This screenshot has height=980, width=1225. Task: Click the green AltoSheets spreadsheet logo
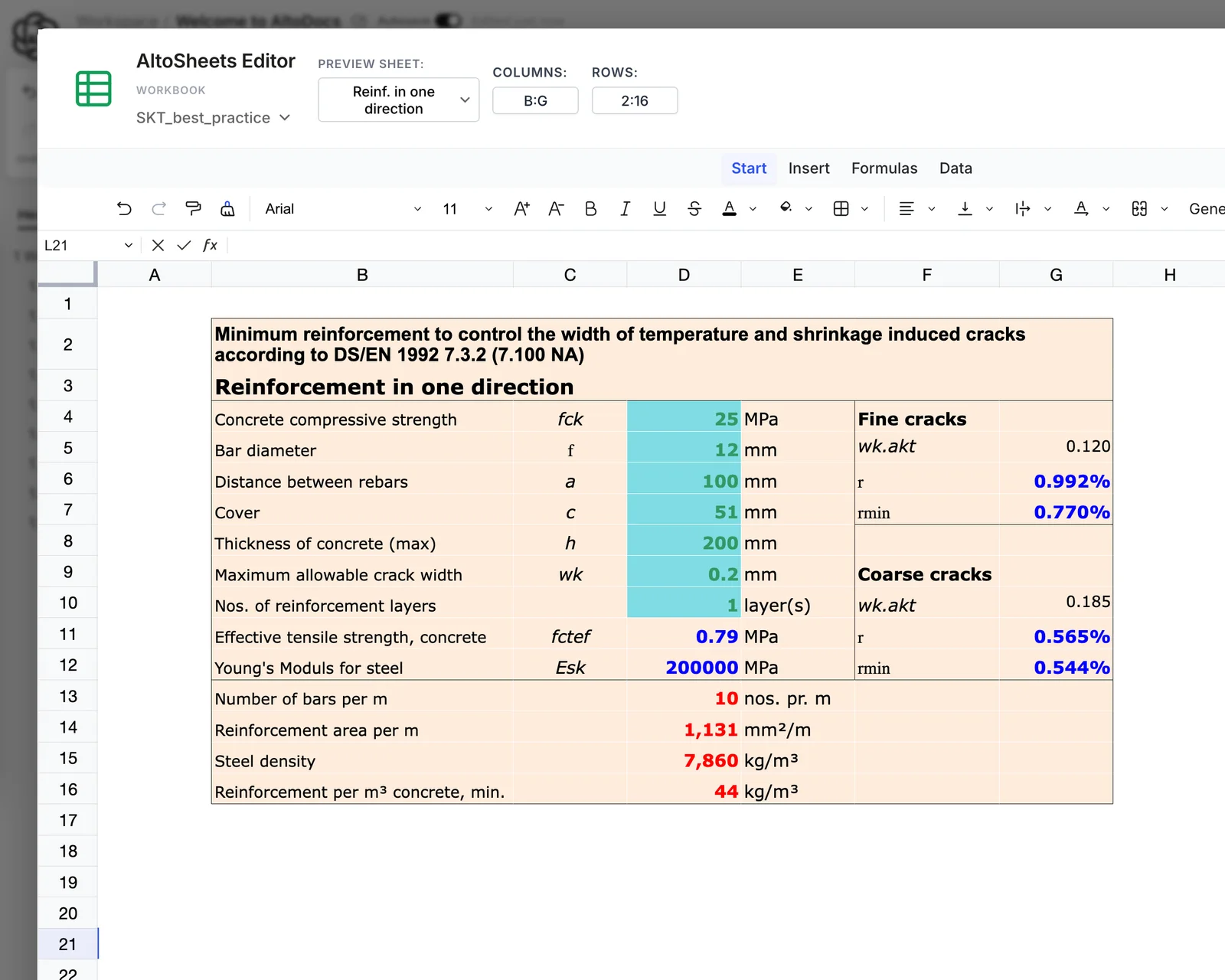coord(93,89)
